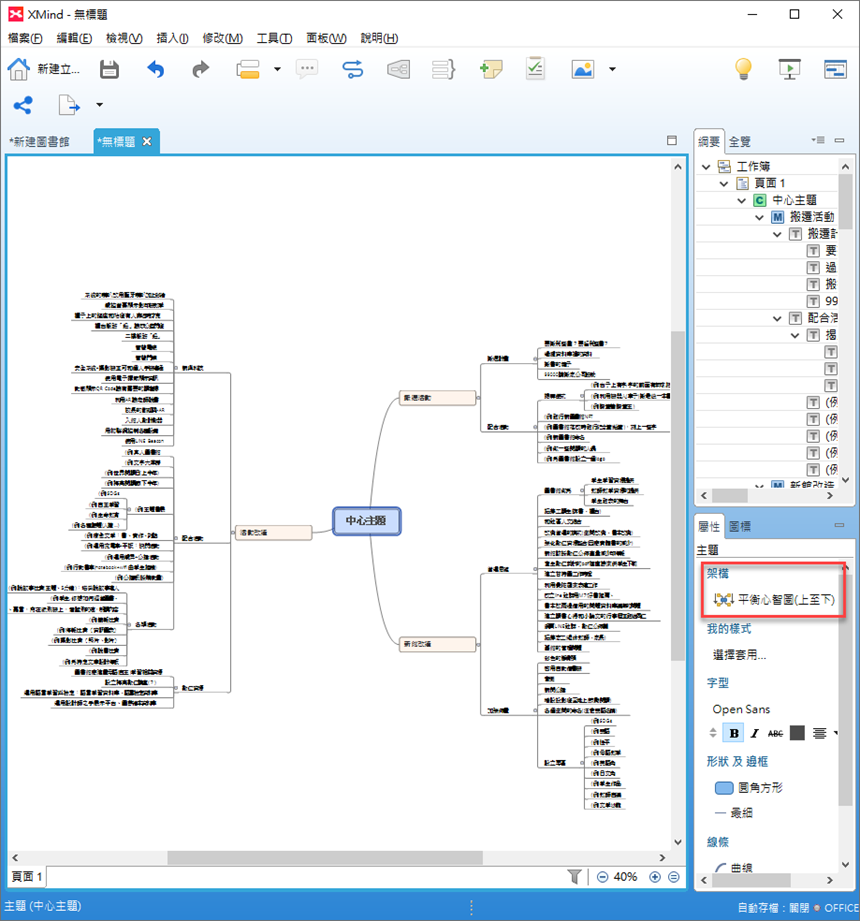Toggle bold formatting in the font section

click(734, 733)
